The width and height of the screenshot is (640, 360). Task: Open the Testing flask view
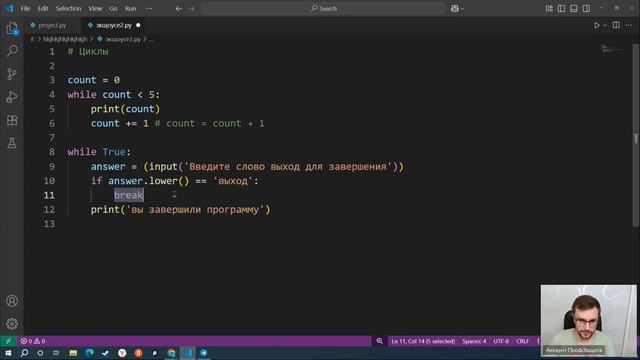[12, 143]
